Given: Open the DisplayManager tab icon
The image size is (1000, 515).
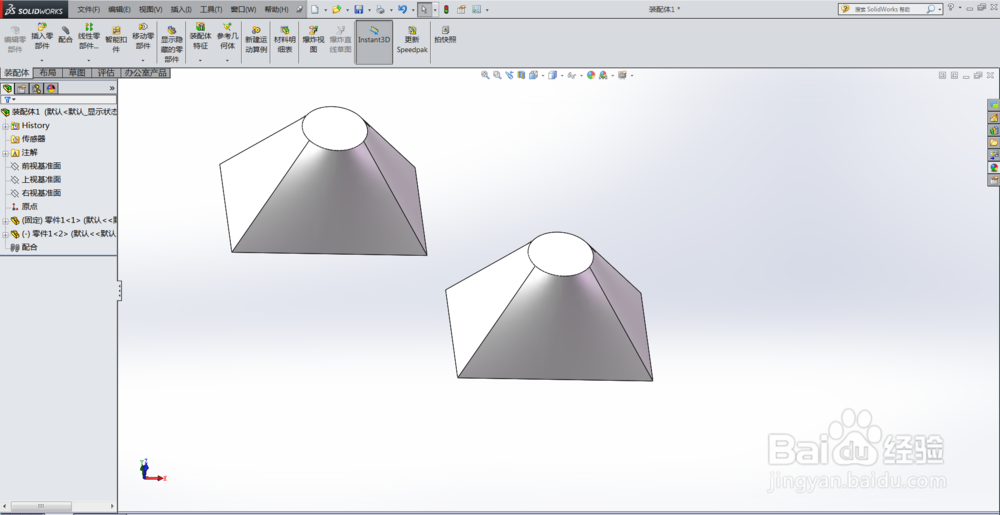Looking at the screenshot, I should (51, 89).
